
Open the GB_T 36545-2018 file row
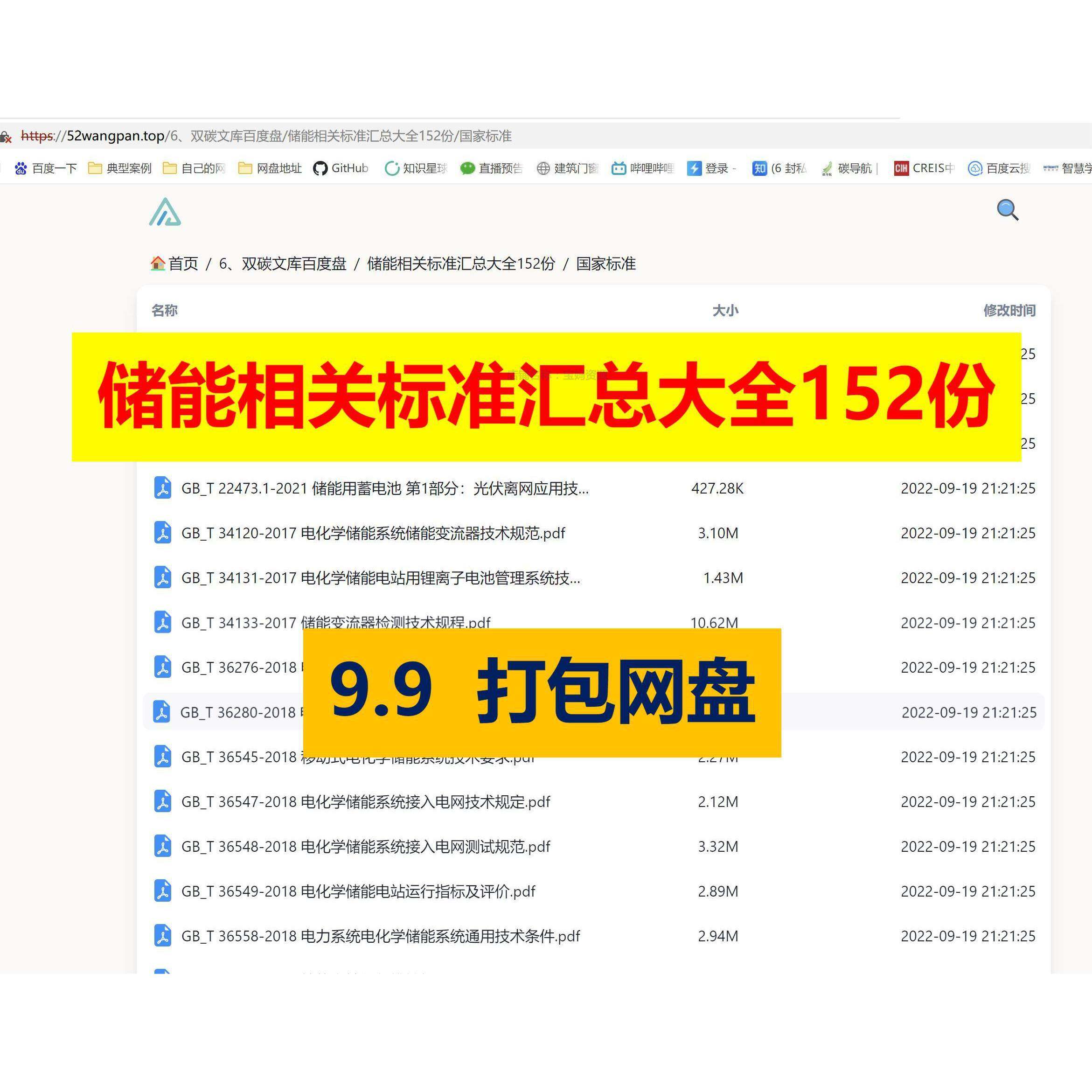(x=593, y=757)
